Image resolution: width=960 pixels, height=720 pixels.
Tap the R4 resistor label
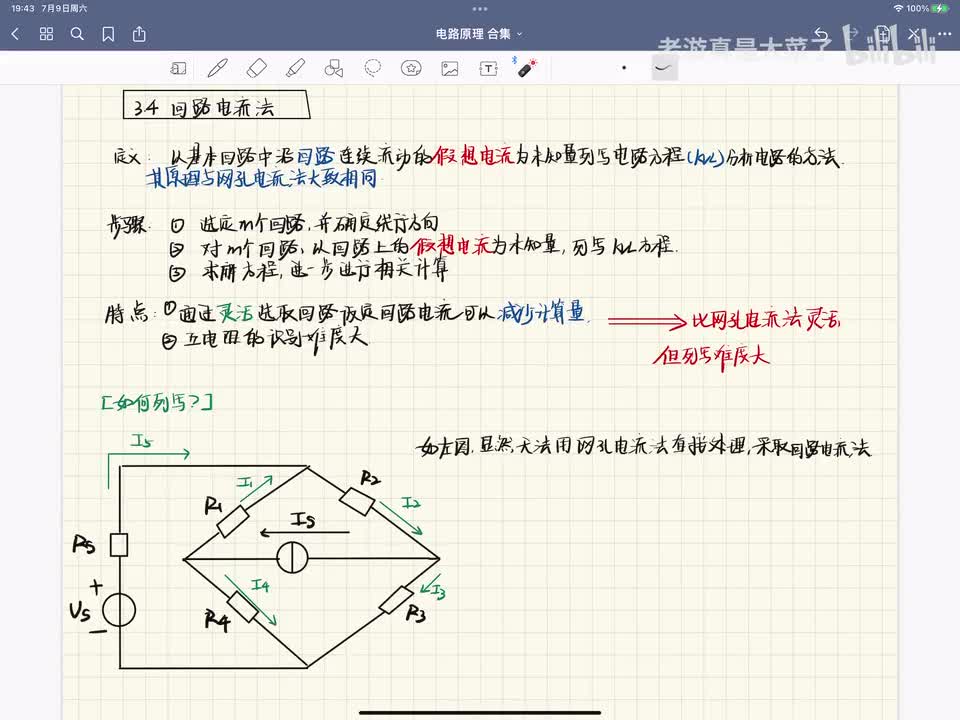[217, 621]
